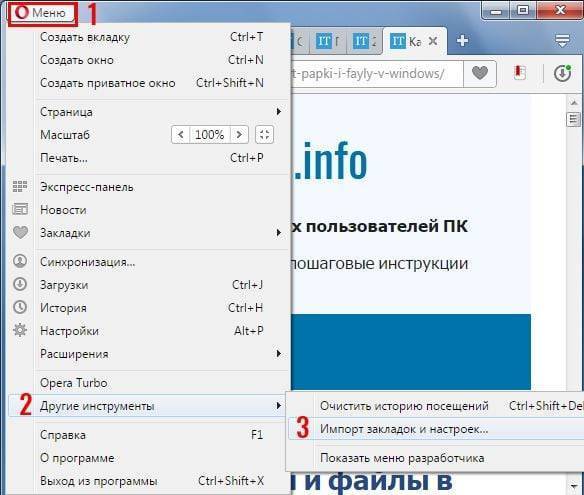Click the История clock icon
This screenshot has height=495, width=584.
click(x=20, y=307)
